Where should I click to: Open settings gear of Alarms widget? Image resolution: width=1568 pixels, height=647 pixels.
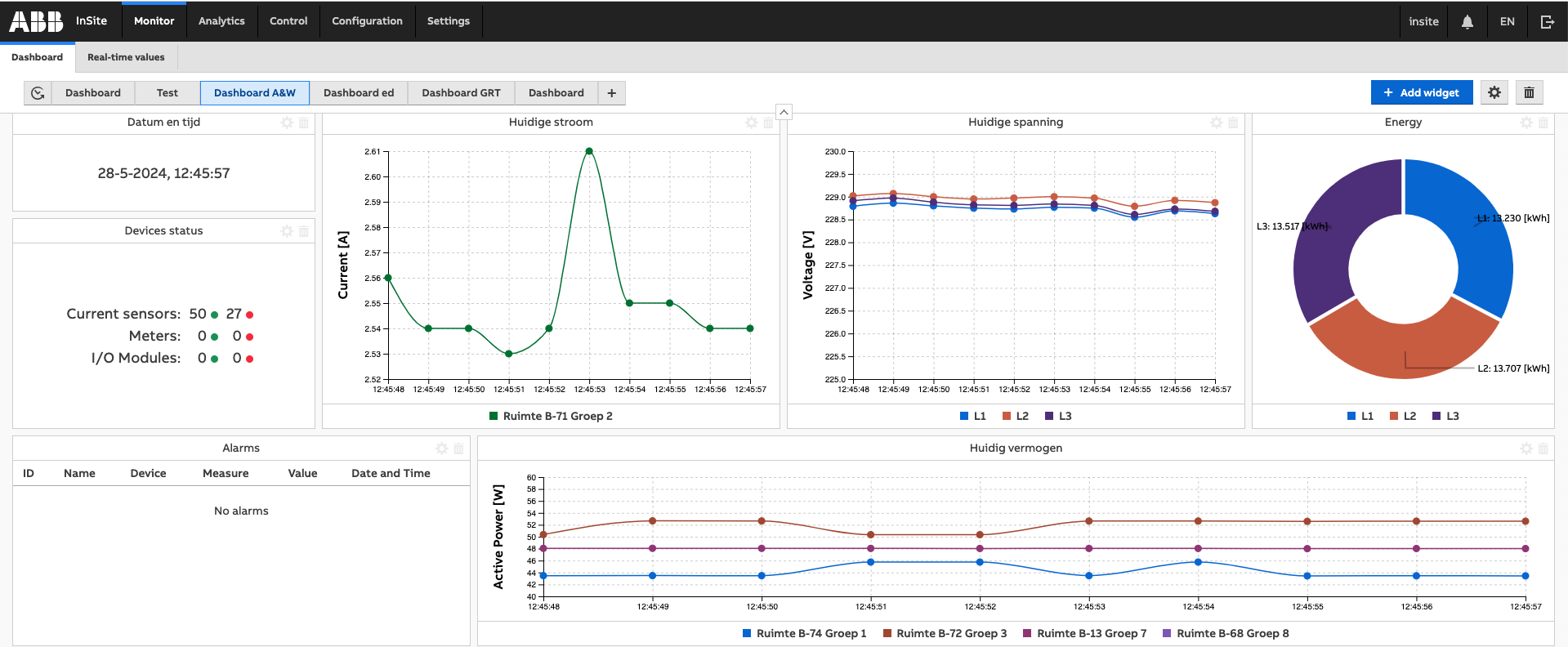tap(441, 448)
